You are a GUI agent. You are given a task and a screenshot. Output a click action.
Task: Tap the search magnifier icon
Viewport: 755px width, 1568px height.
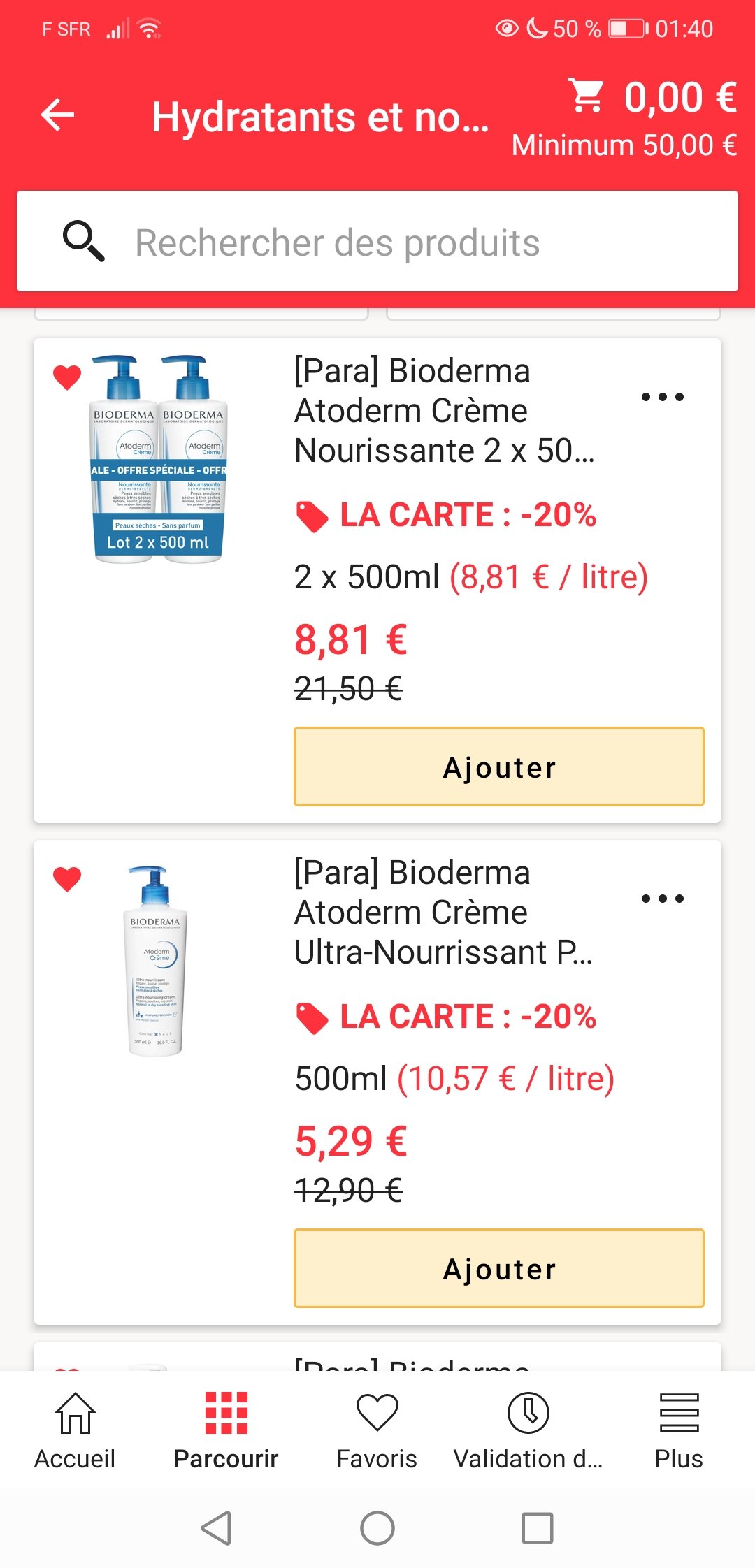tap(84, 242)
